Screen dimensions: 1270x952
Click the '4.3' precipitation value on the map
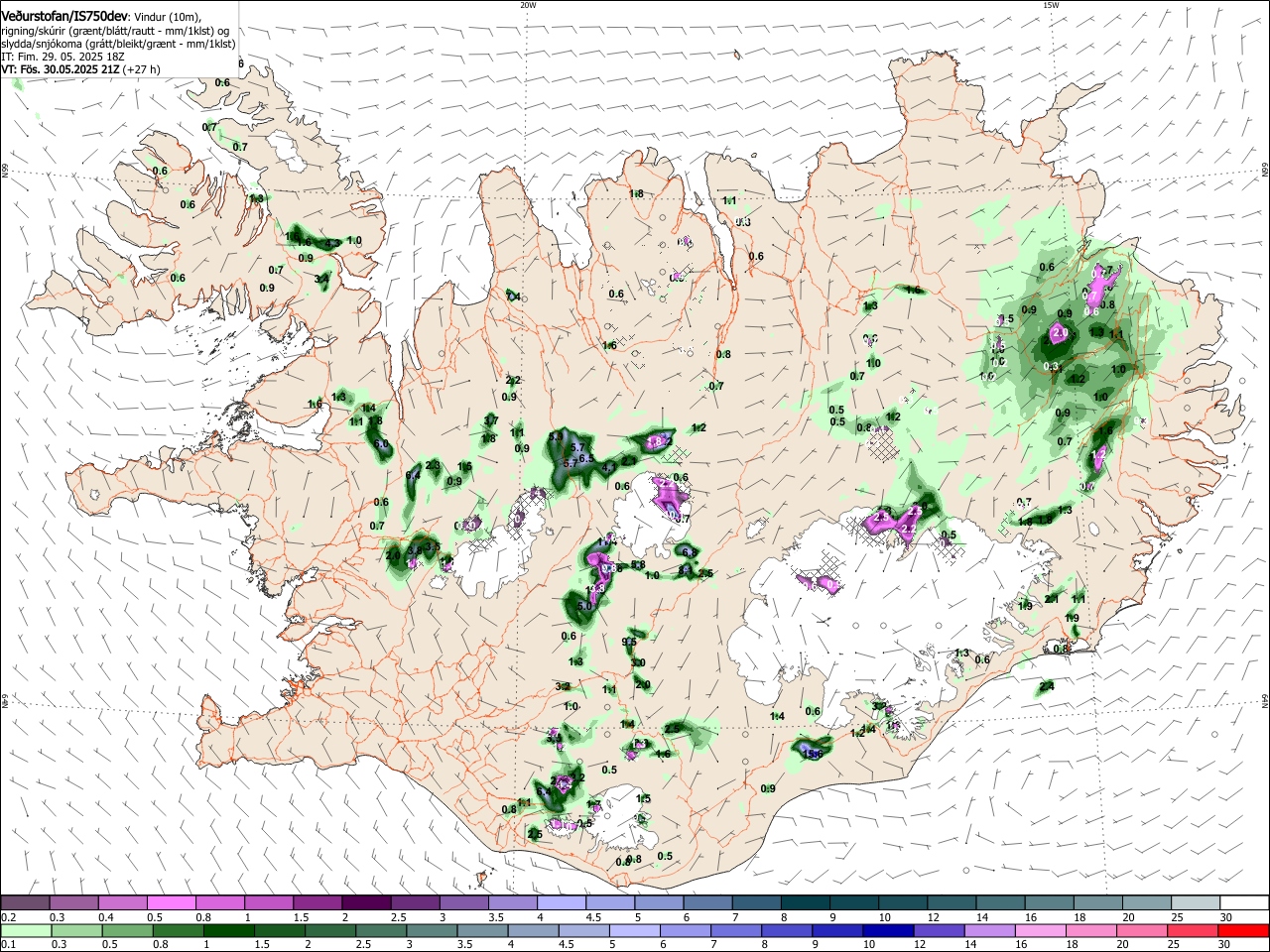332,243
